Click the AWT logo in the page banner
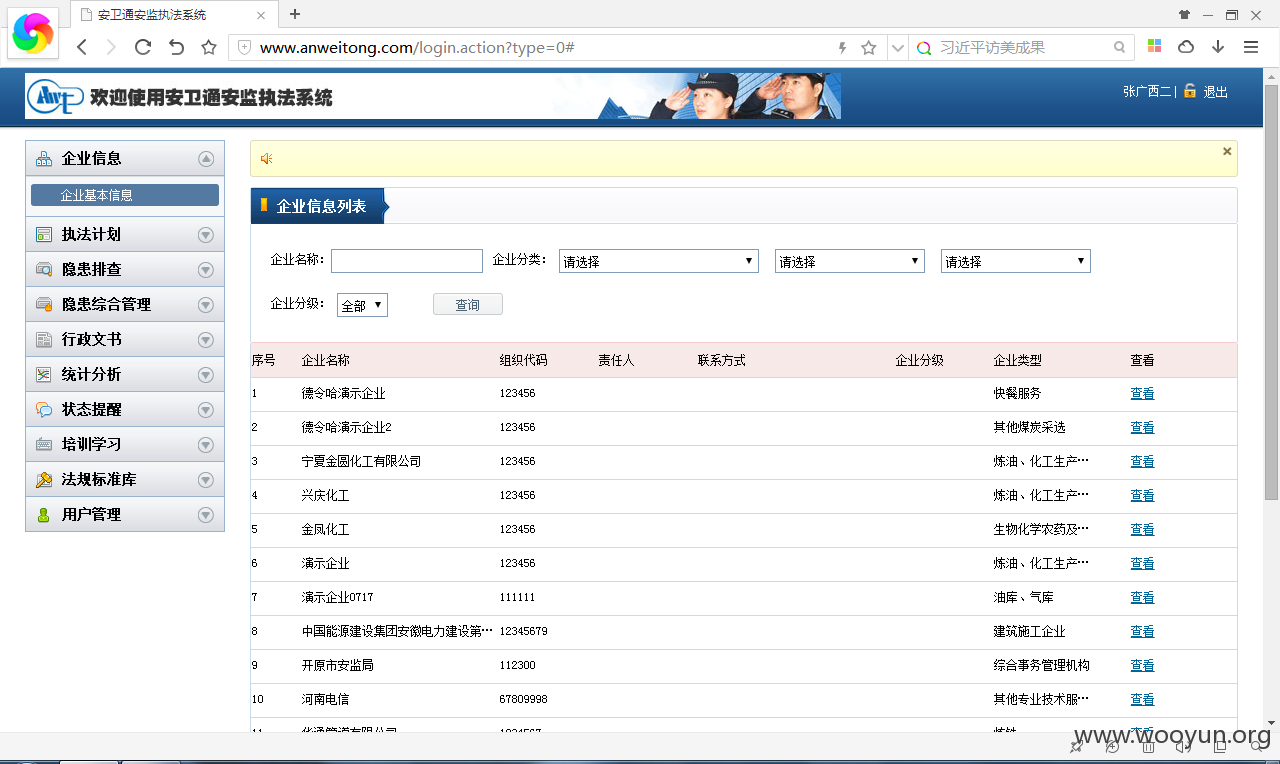This screenshot has width=1280, height=764. click(55, 97)
